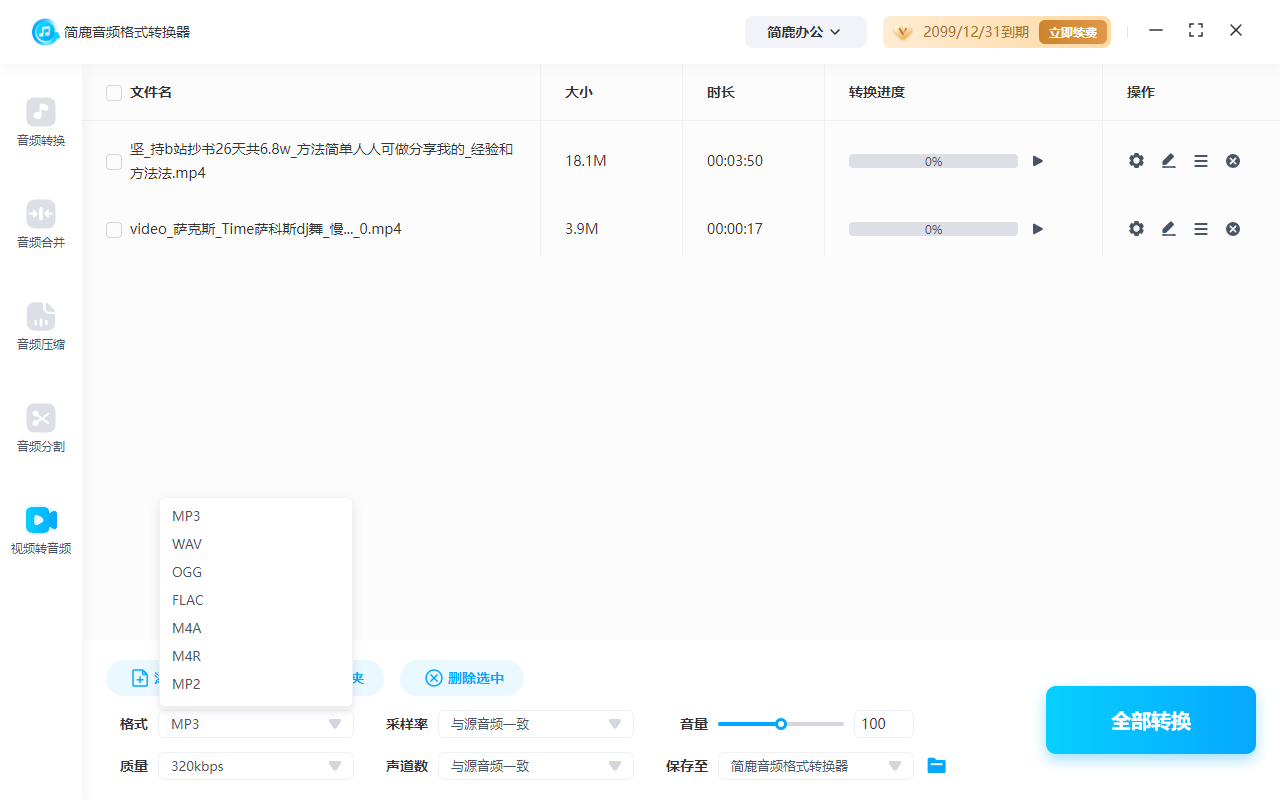Check the select-all checkbox in the header
1280x800 pixels.
click(x=113, y=92)
